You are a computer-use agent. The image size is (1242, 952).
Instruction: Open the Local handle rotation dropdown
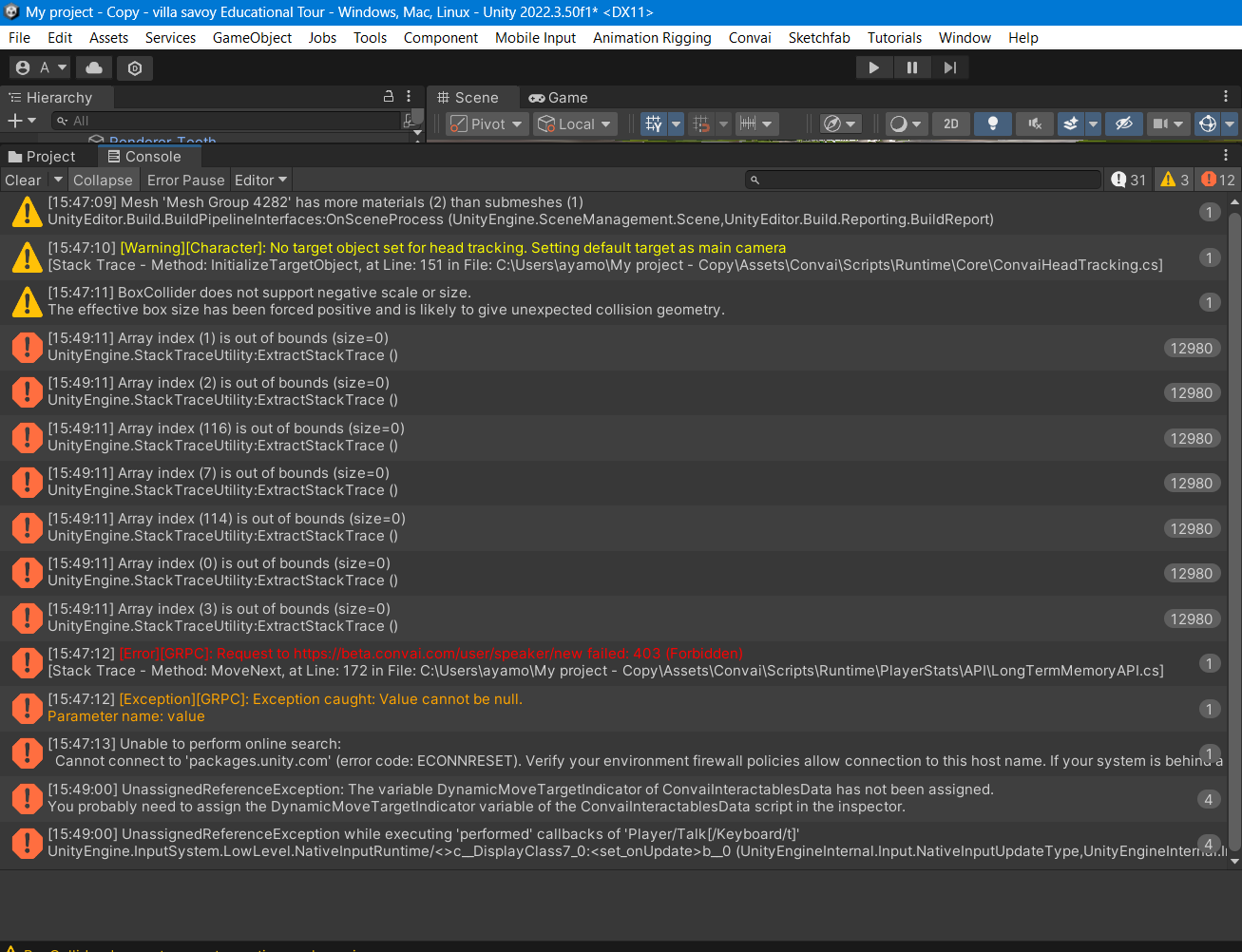coord(576,124)
